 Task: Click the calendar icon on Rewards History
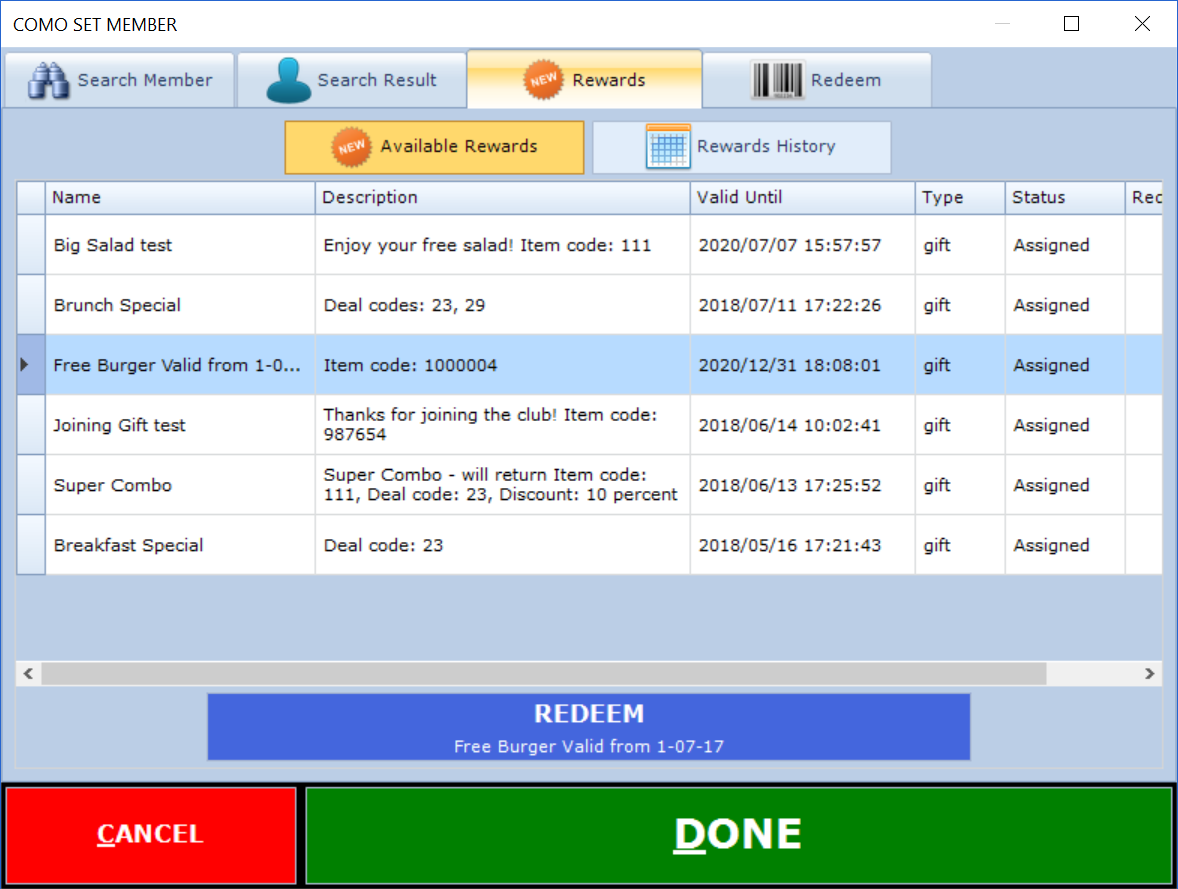tap(667, 147)
